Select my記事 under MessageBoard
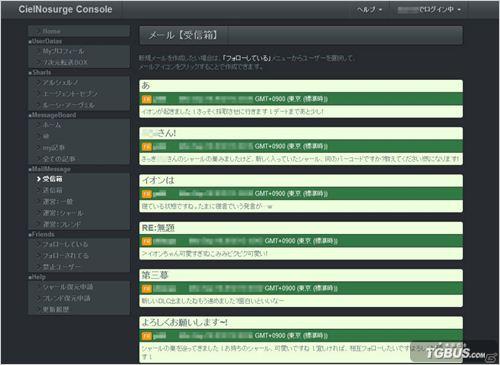This screenshot has height=365, width=500. [x=54, y=148]
